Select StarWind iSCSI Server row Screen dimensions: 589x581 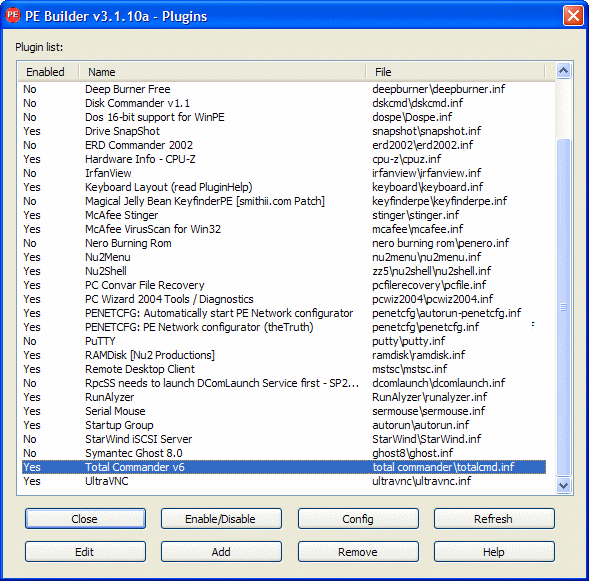pyautogui.click(x=284, y=439)
